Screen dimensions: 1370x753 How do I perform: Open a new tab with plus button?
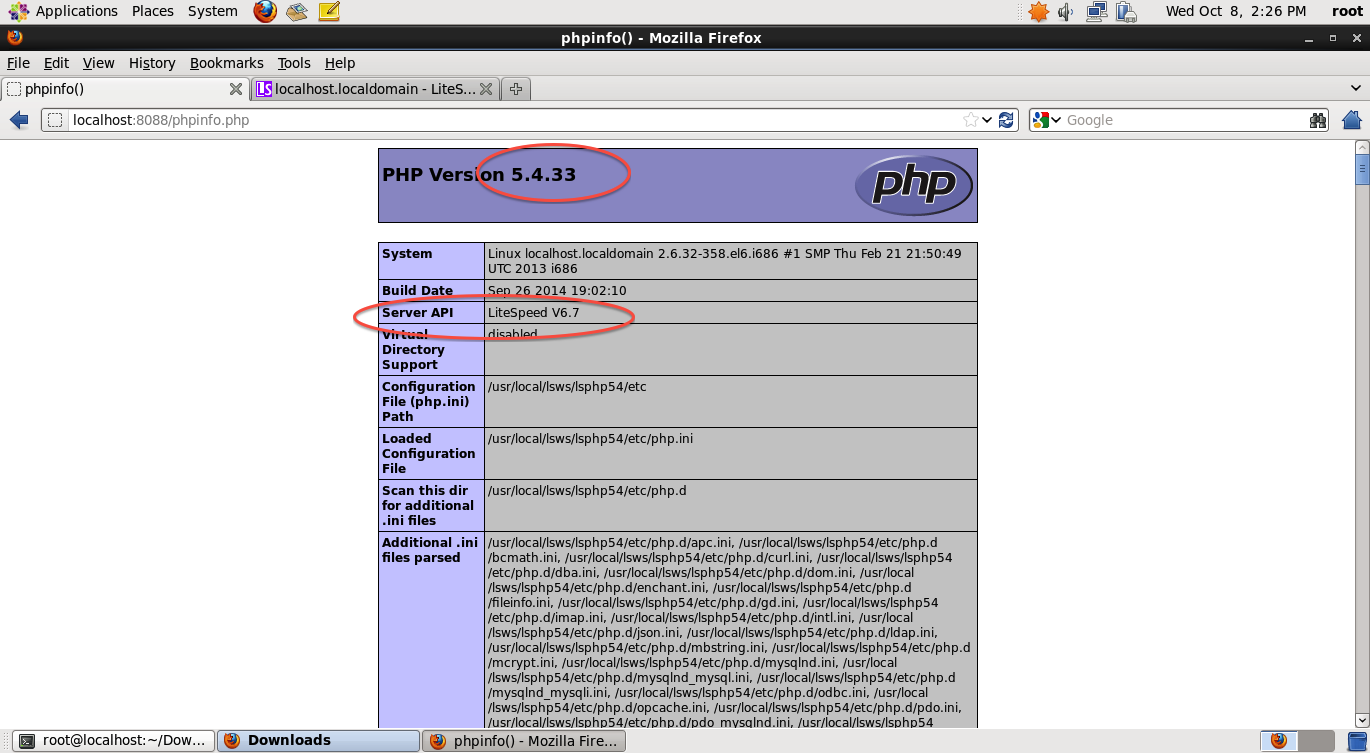click(516, 89)
